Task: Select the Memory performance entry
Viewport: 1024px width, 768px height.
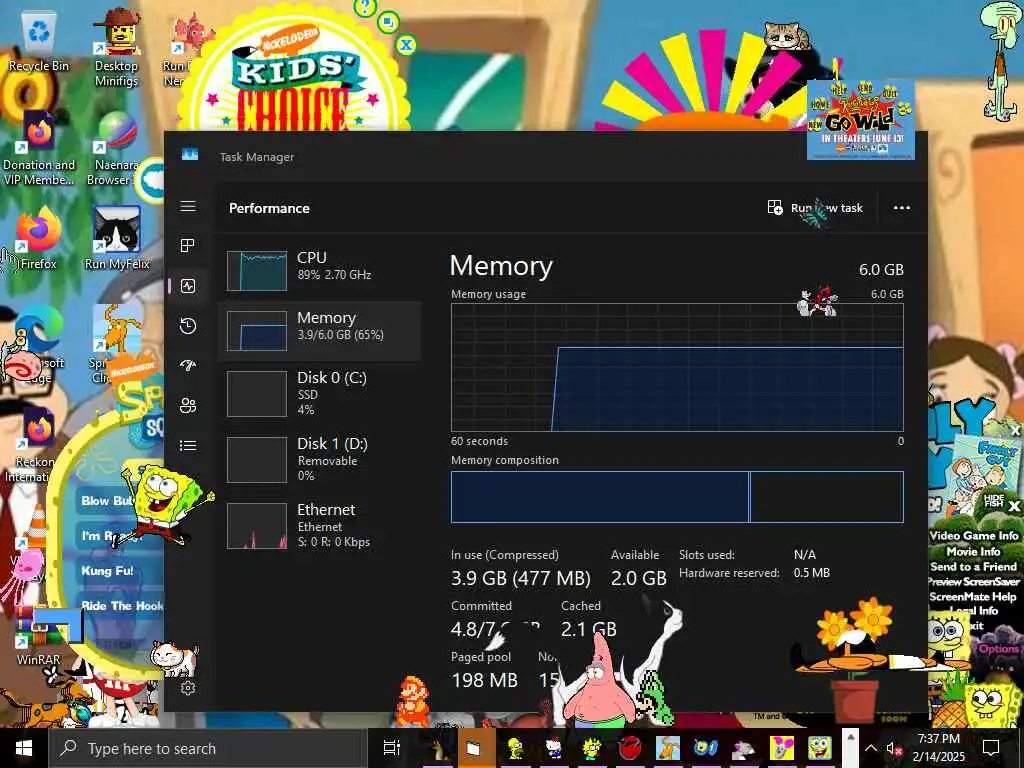Action: [320, 330]
